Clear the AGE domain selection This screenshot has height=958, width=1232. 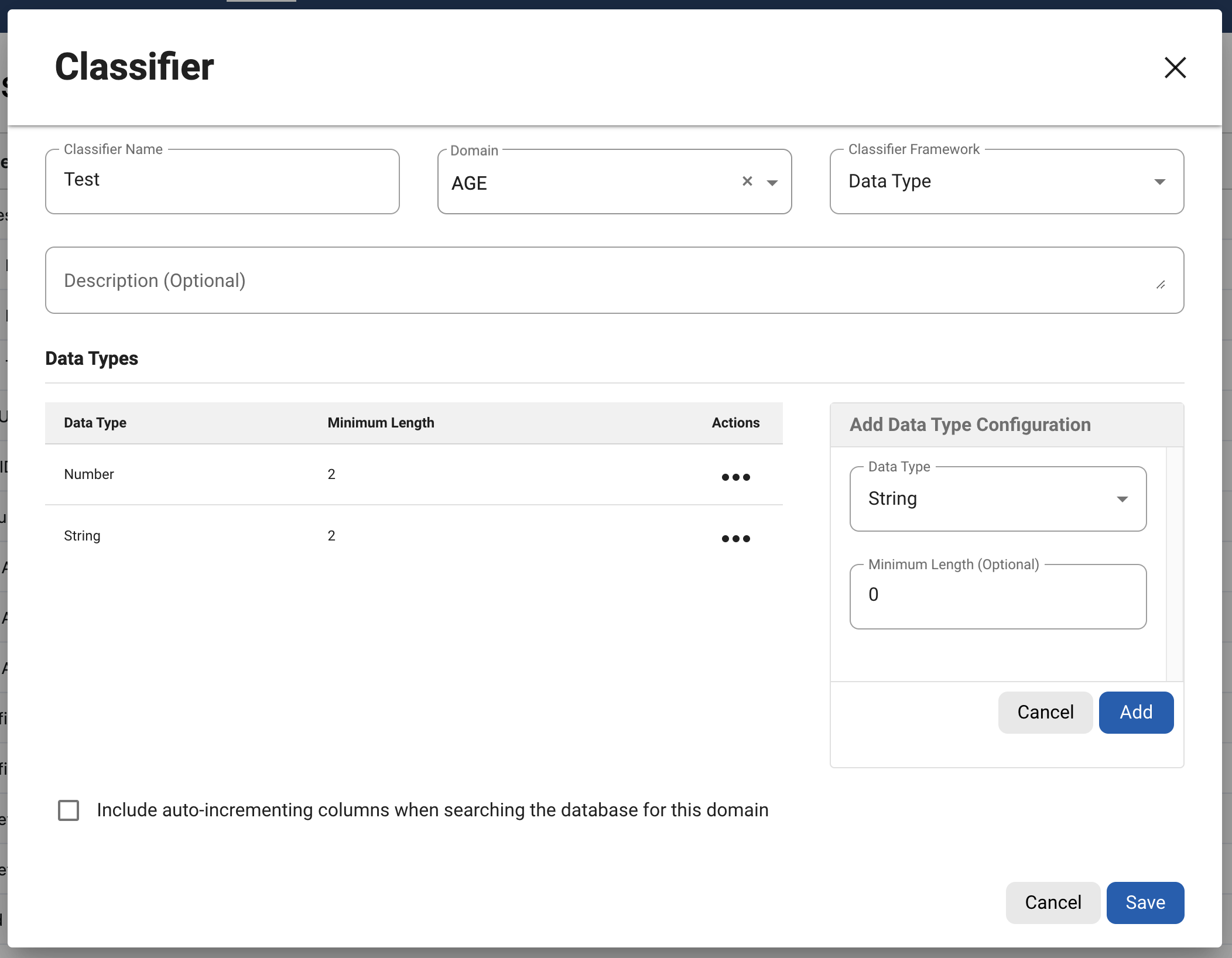point(747,182)
